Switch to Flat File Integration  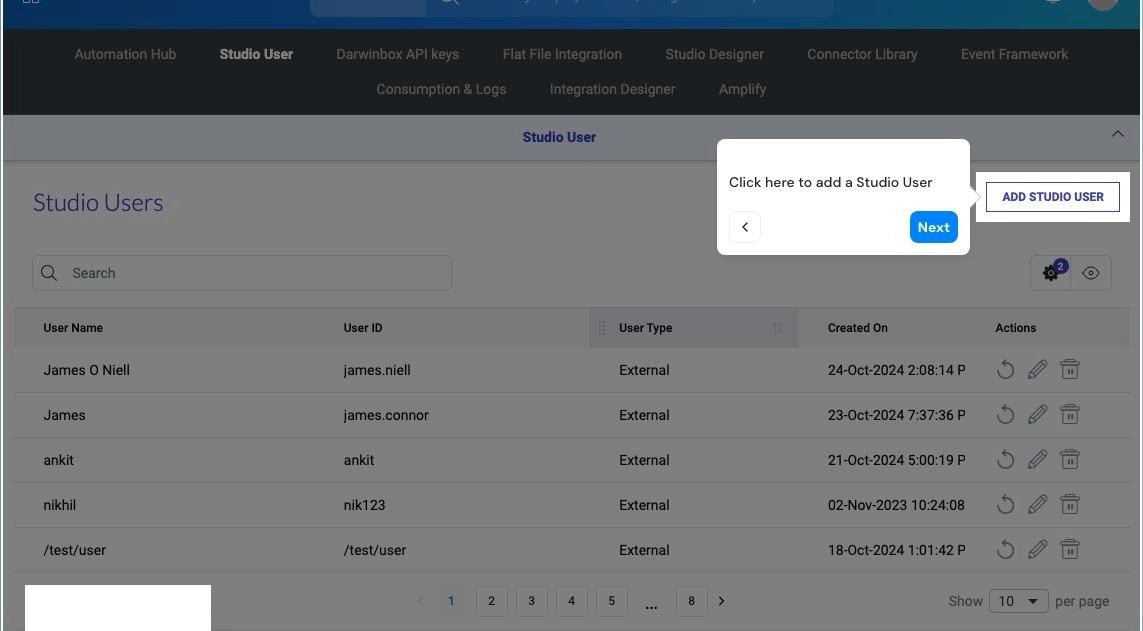coord(562,54)
